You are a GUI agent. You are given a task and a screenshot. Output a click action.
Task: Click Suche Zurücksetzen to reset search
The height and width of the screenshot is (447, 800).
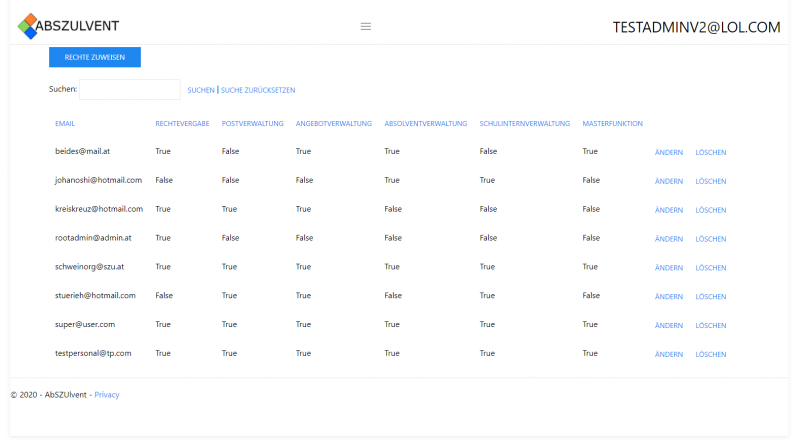tap(258, 90)
